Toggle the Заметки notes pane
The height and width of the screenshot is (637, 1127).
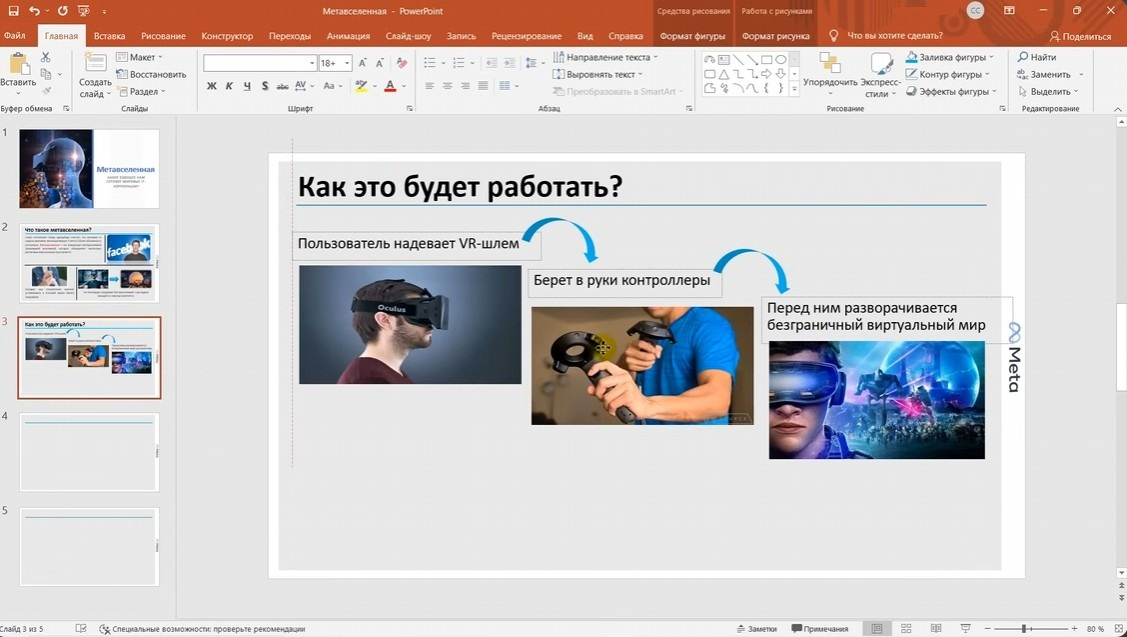(x=757, y=628)
